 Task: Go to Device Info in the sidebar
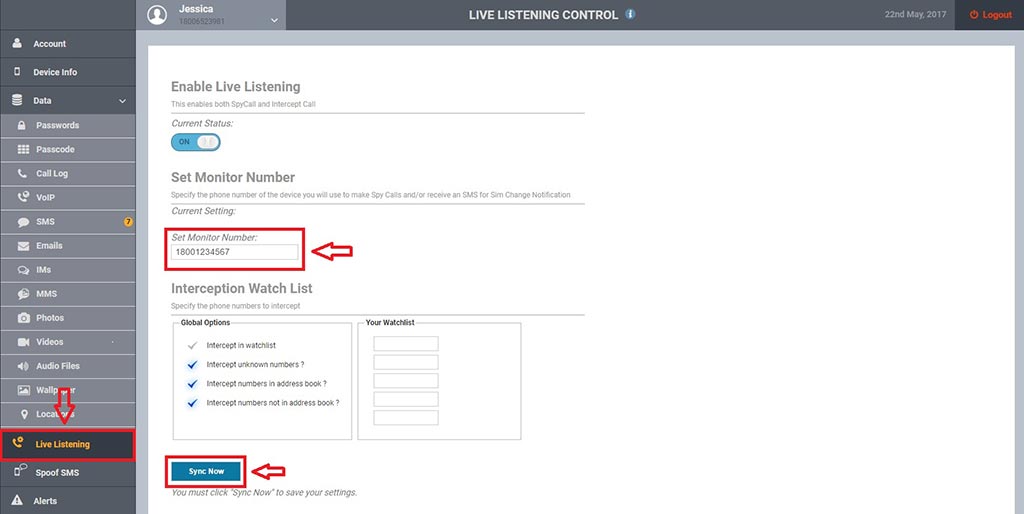[54, 72]
